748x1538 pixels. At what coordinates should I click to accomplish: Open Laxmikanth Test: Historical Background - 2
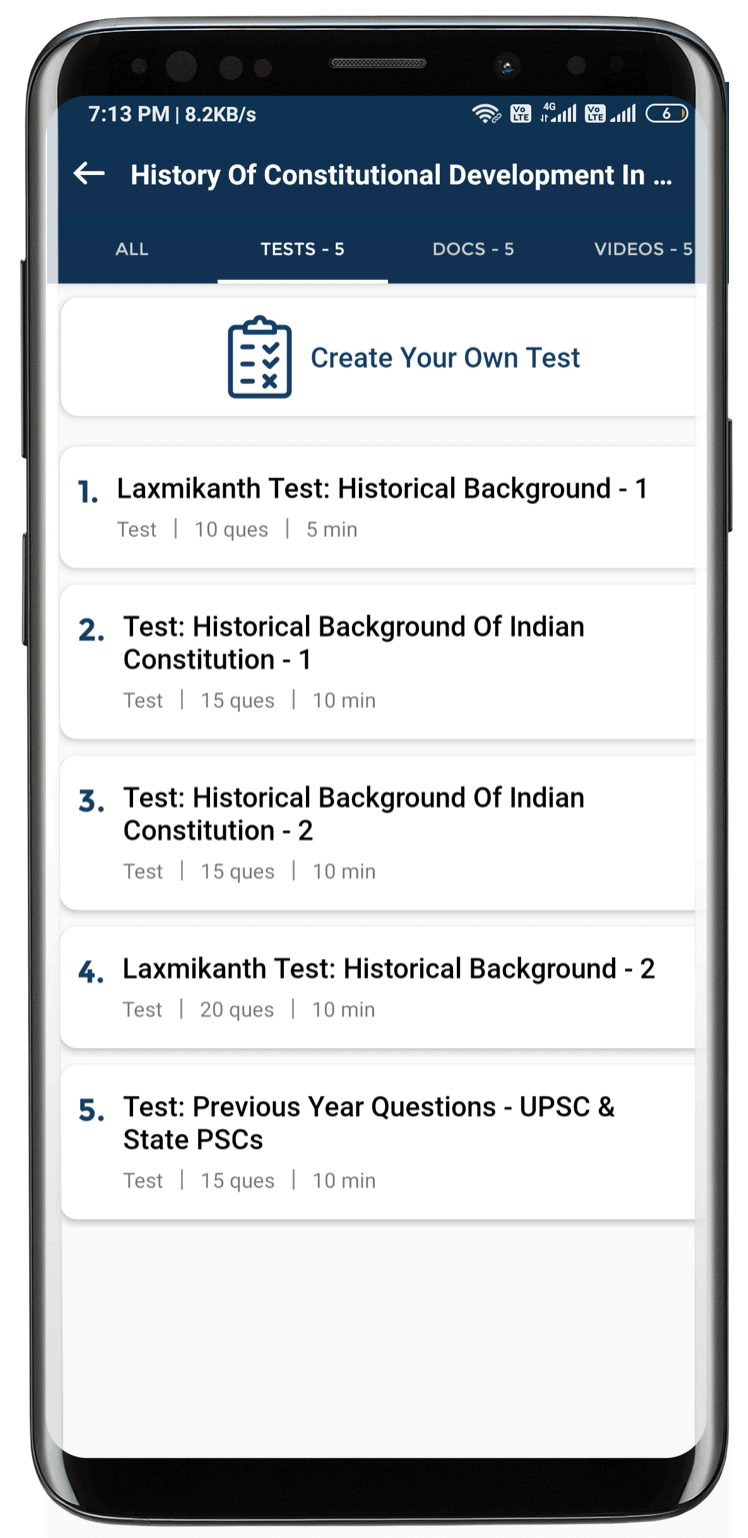point(388,969)
